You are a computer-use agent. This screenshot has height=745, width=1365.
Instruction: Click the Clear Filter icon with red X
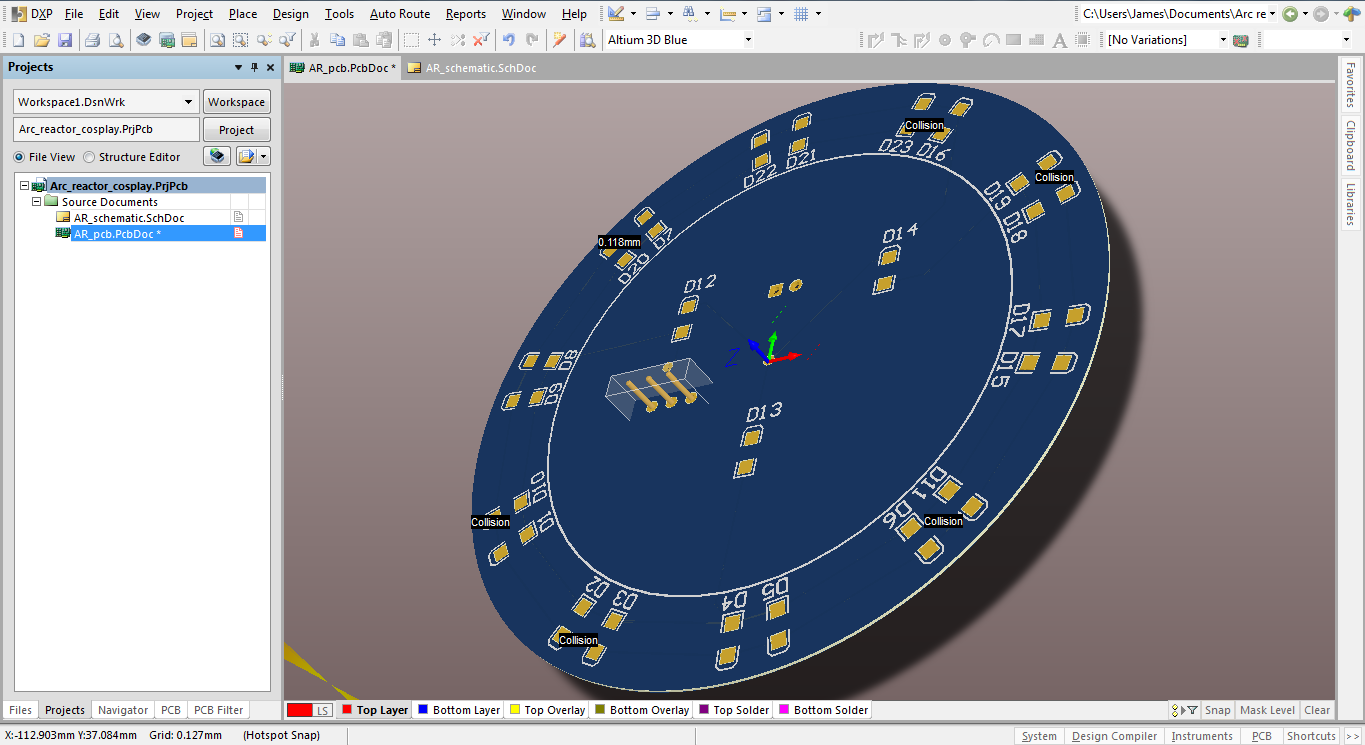coord(481,40)
